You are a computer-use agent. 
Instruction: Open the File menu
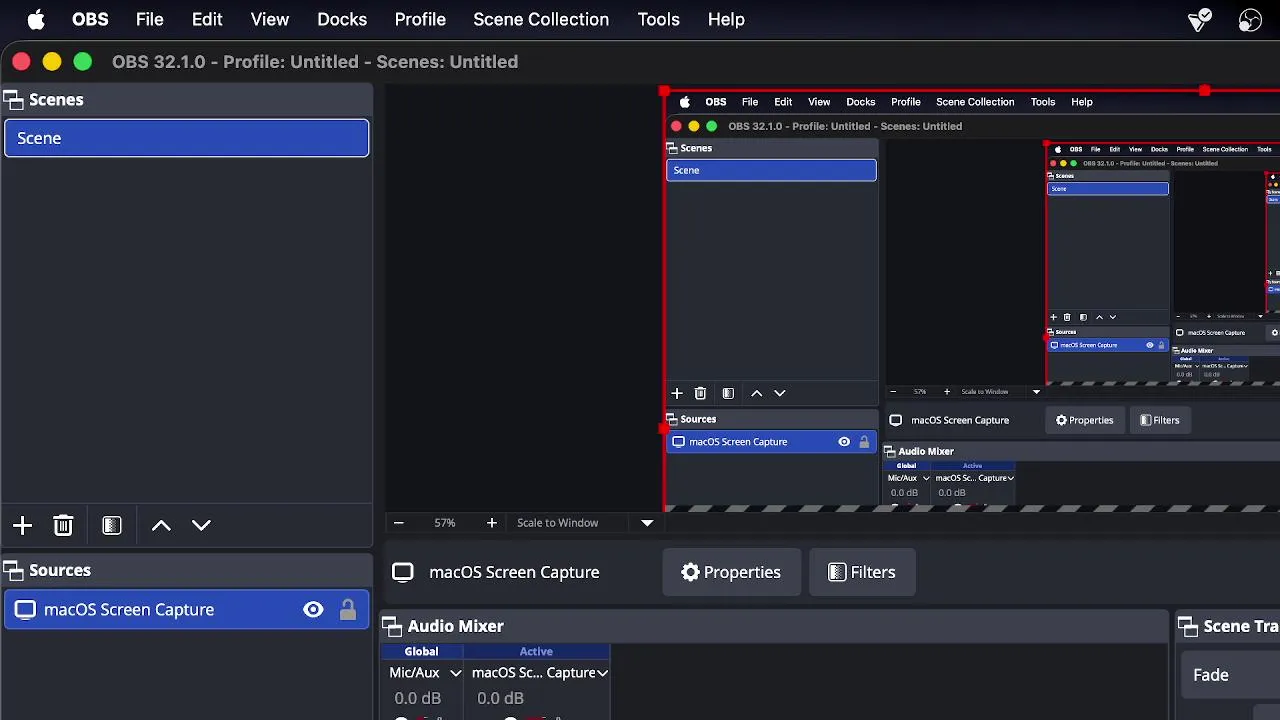coord(150,19)
